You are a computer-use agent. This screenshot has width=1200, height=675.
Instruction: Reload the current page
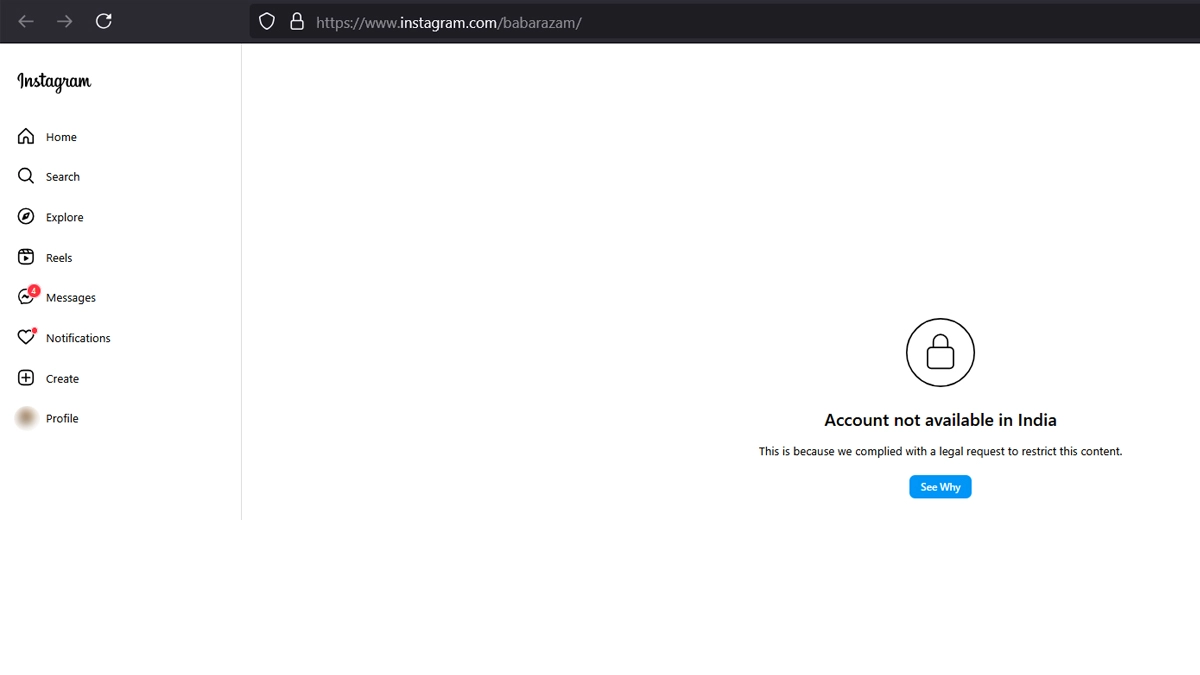click(104, 21)
